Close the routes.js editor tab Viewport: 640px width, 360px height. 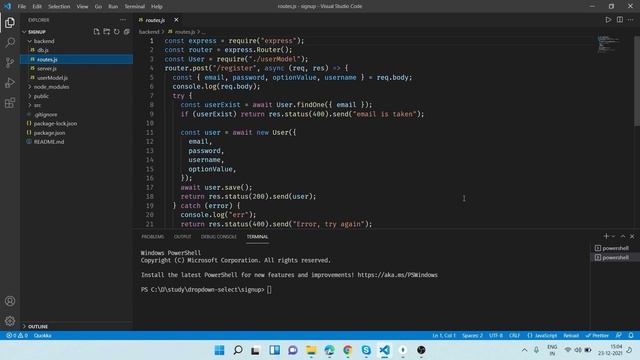(176, 20)
